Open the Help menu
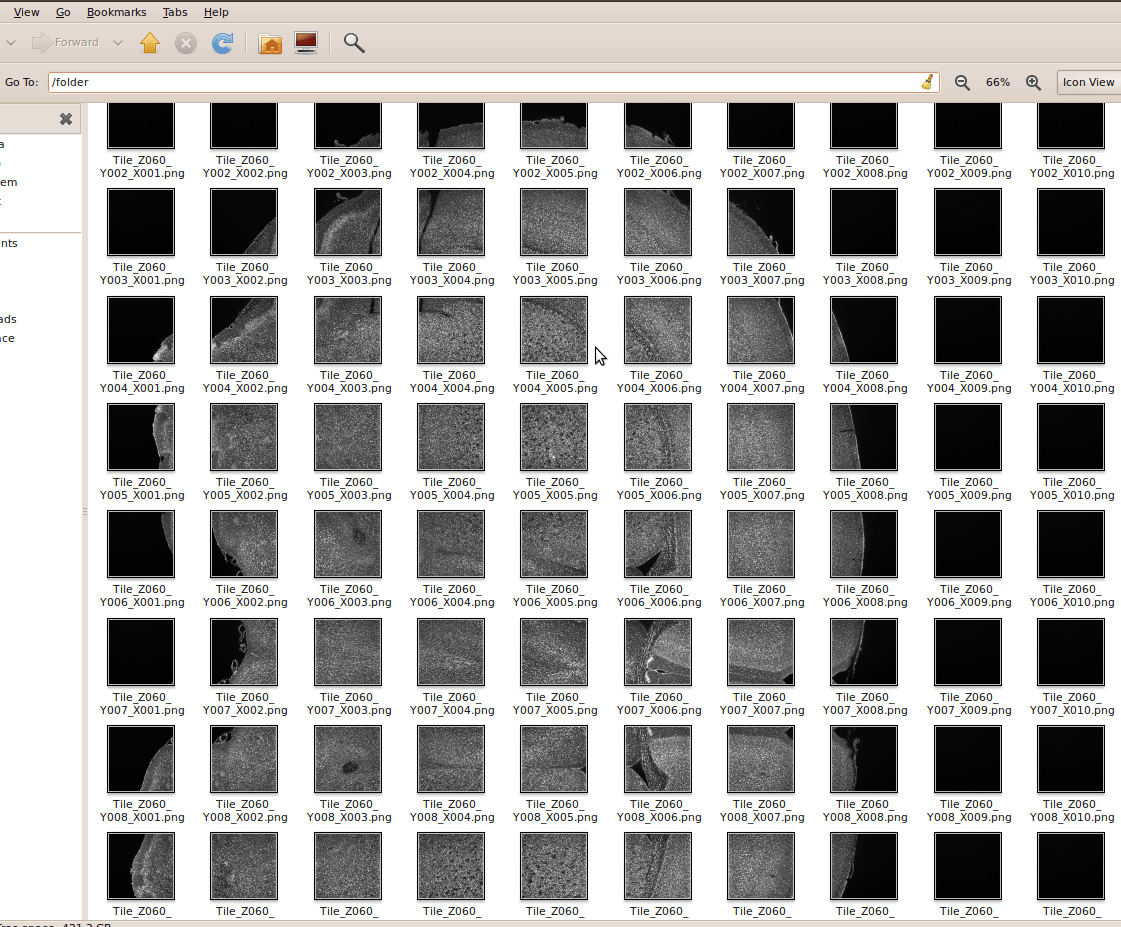 (215, 12)
